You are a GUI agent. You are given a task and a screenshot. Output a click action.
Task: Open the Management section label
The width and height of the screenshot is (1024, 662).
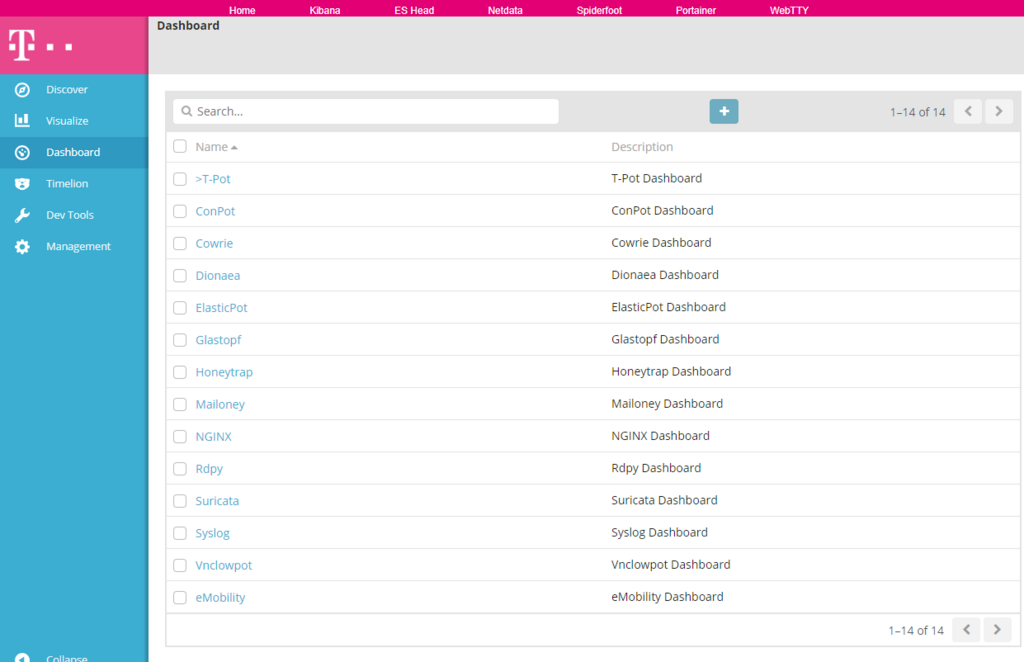[x=78, y=246]
